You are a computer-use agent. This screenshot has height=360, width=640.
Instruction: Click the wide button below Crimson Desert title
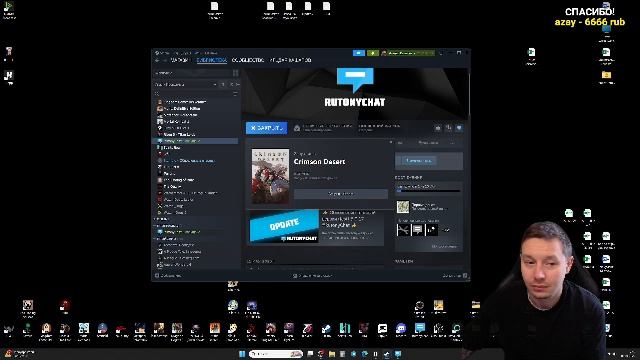point(341,194)
